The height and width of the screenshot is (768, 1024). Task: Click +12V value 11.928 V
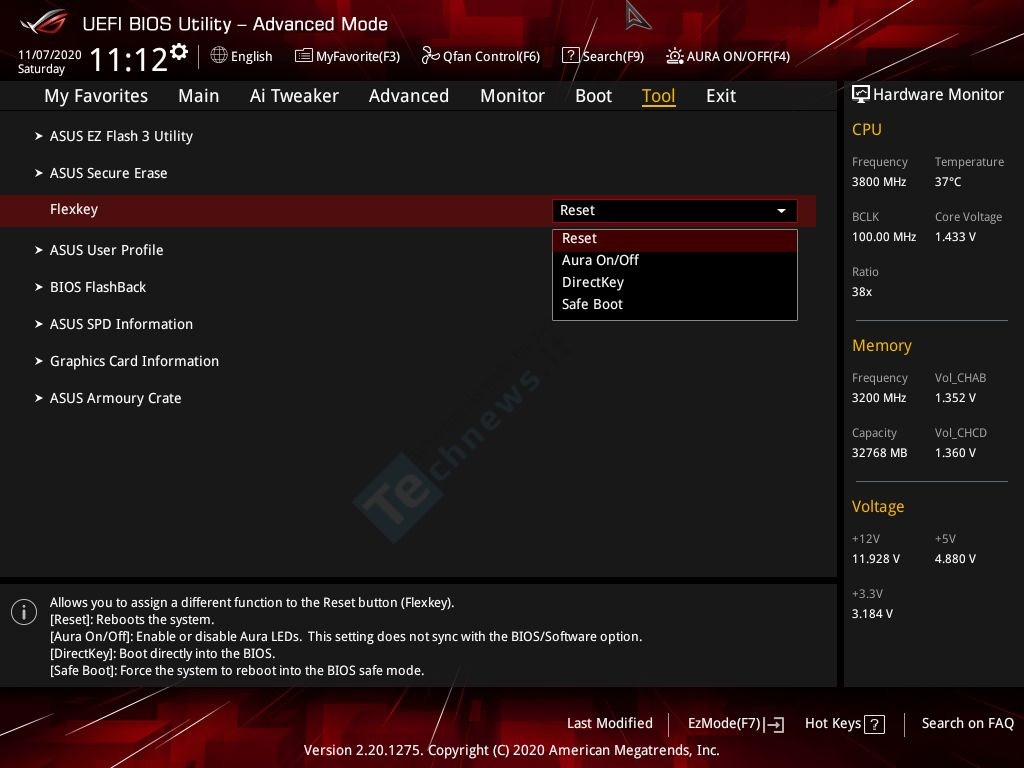coord(876,559)
